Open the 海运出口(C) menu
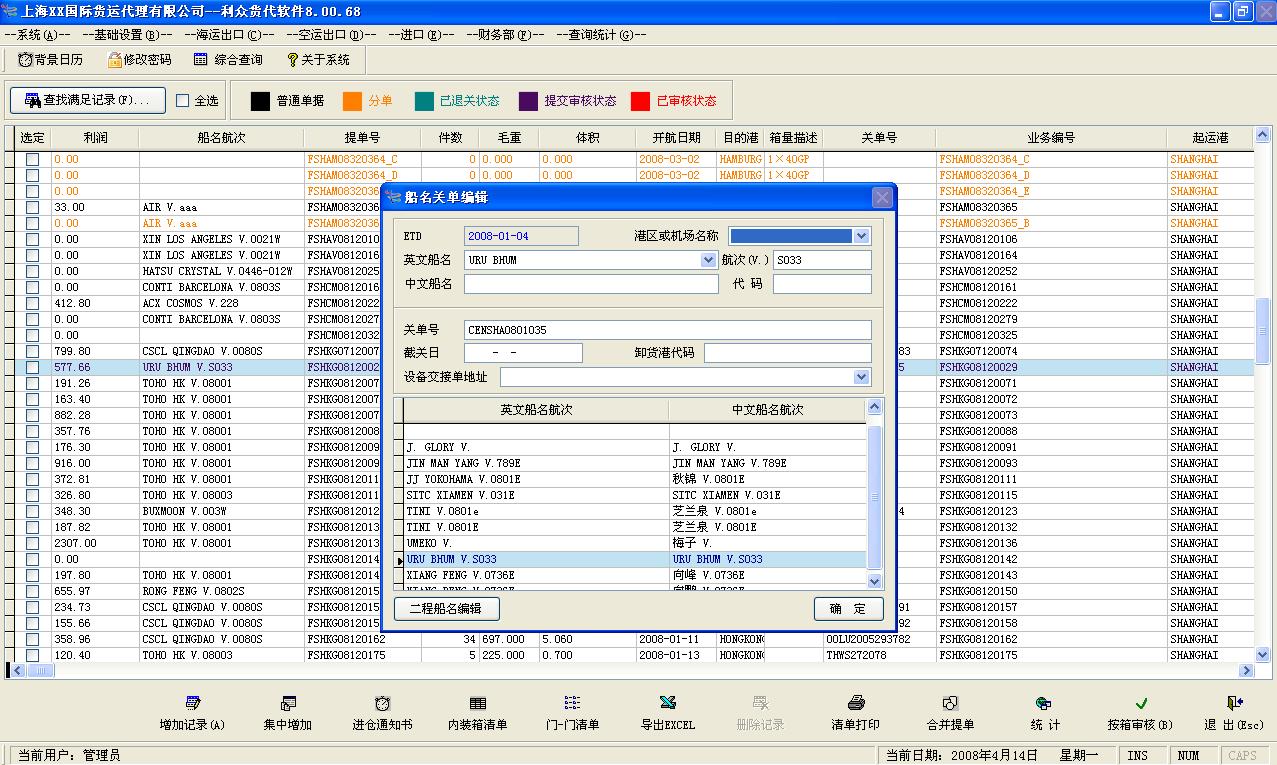 click(229, 34)
